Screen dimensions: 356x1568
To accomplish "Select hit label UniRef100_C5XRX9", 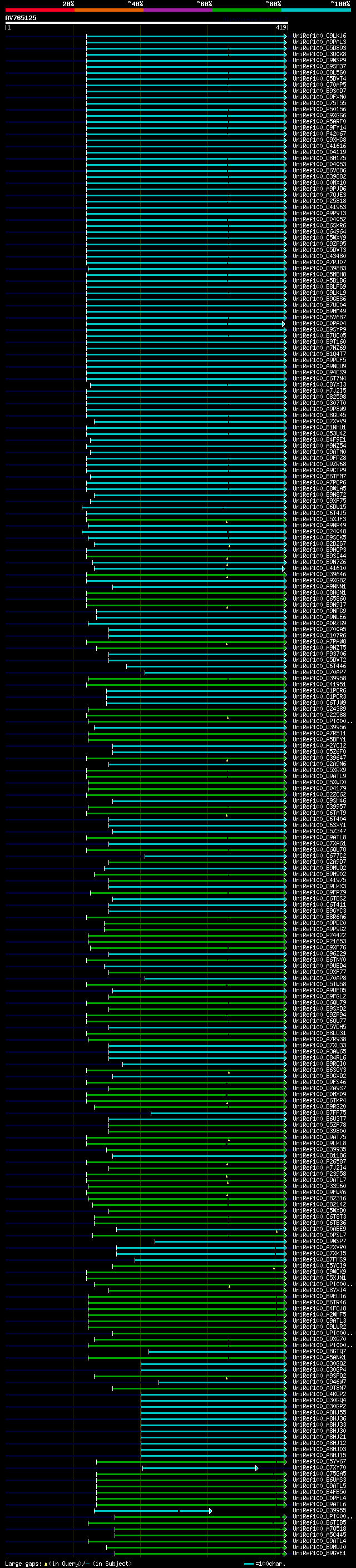I will point(319,770).
